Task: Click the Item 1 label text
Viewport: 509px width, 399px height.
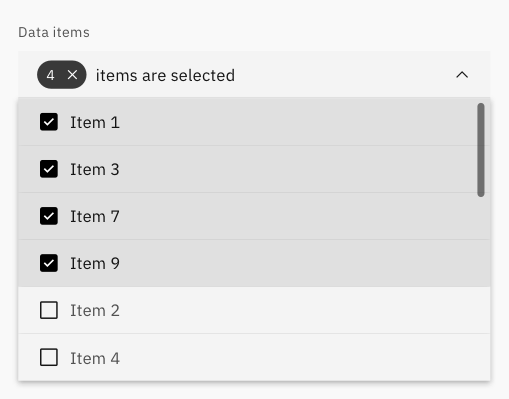Action: point(95,122)
